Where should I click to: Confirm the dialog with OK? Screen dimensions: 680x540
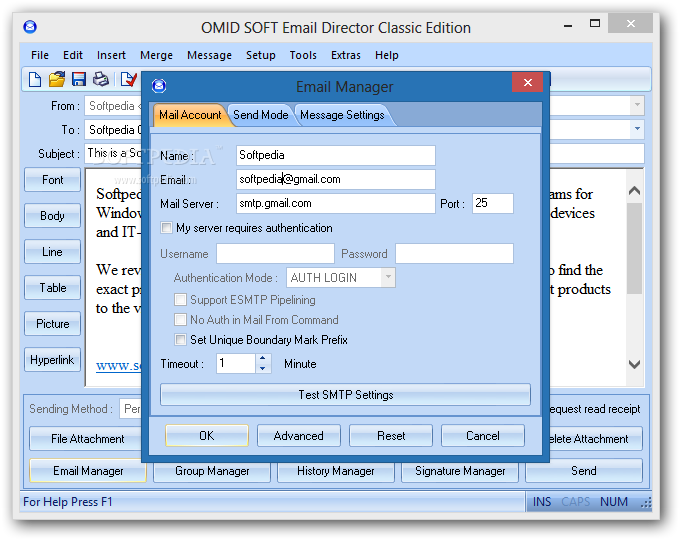point(207,435)
